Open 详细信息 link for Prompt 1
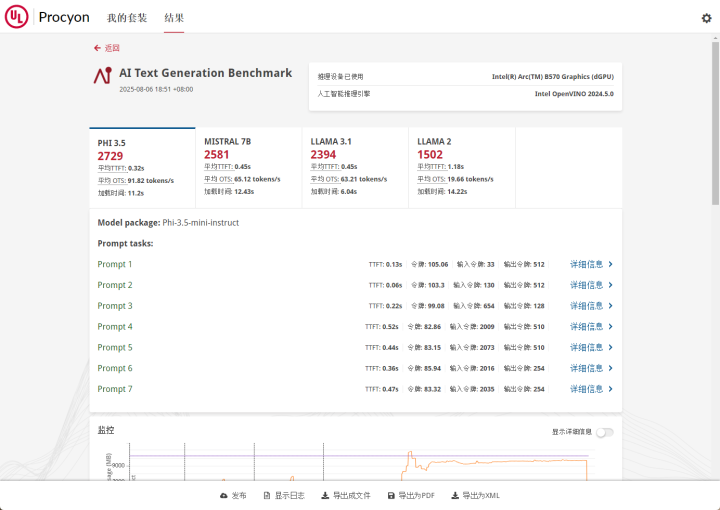 coord(586,264)
